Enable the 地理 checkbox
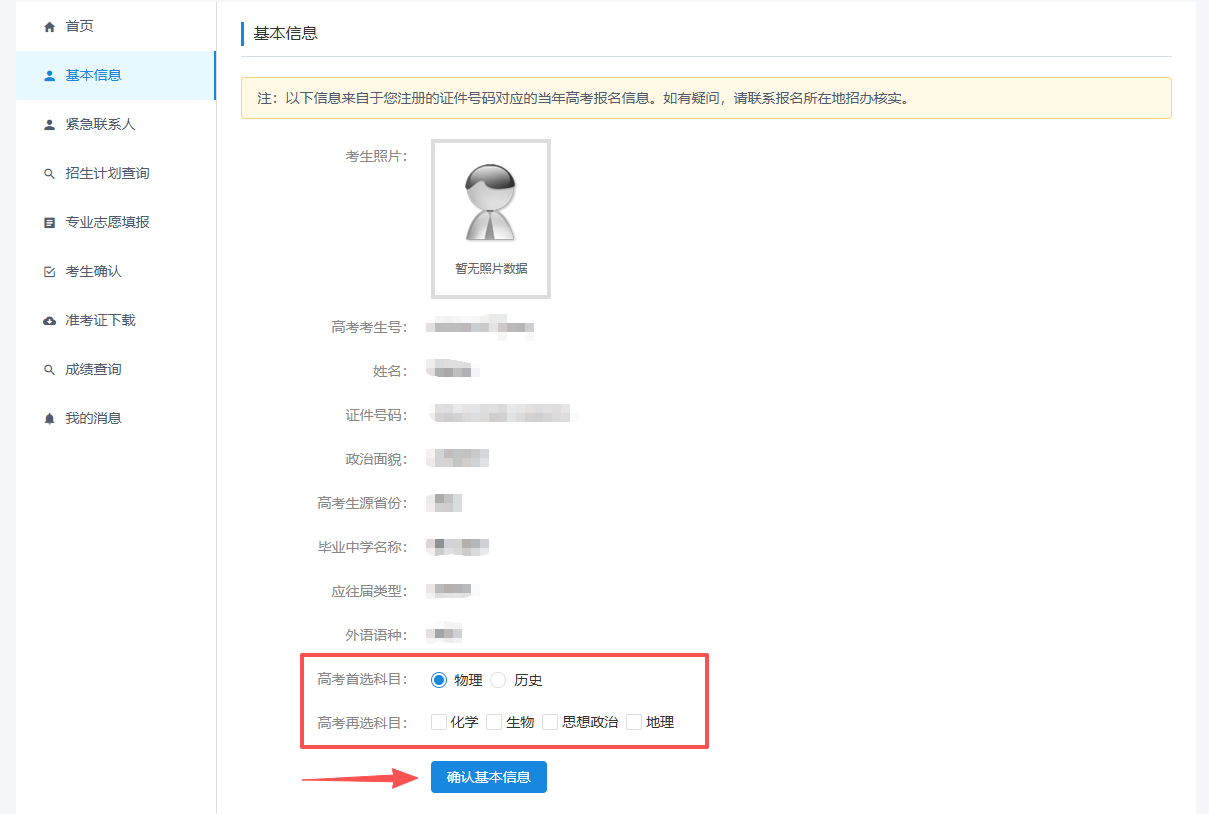Viewport: 1209px width, 814px height. (634, 722)
